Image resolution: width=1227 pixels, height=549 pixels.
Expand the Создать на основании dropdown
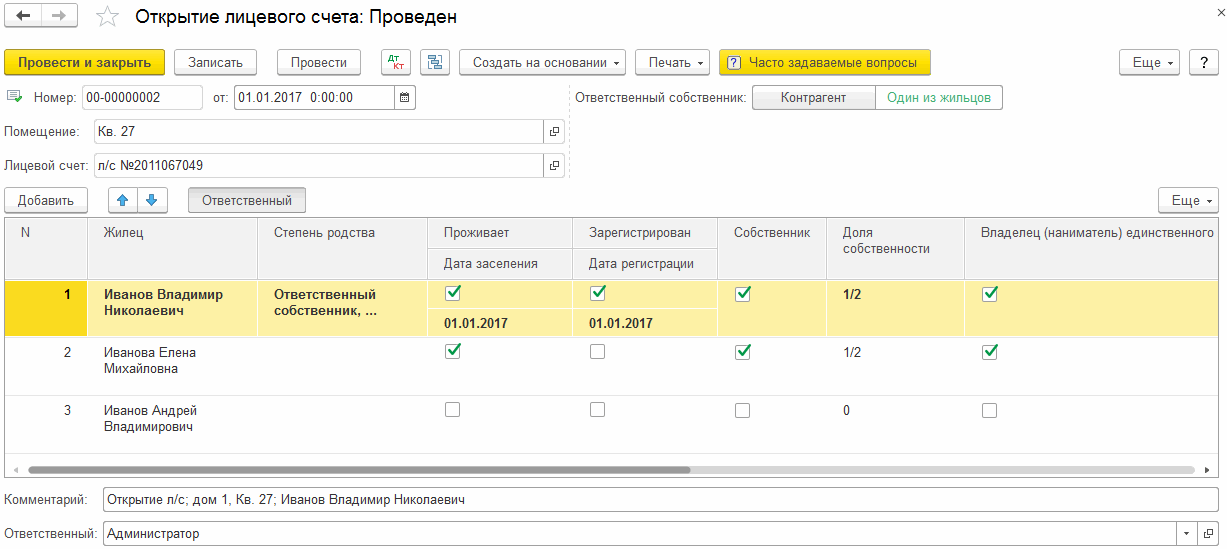[x=542, y=62]
